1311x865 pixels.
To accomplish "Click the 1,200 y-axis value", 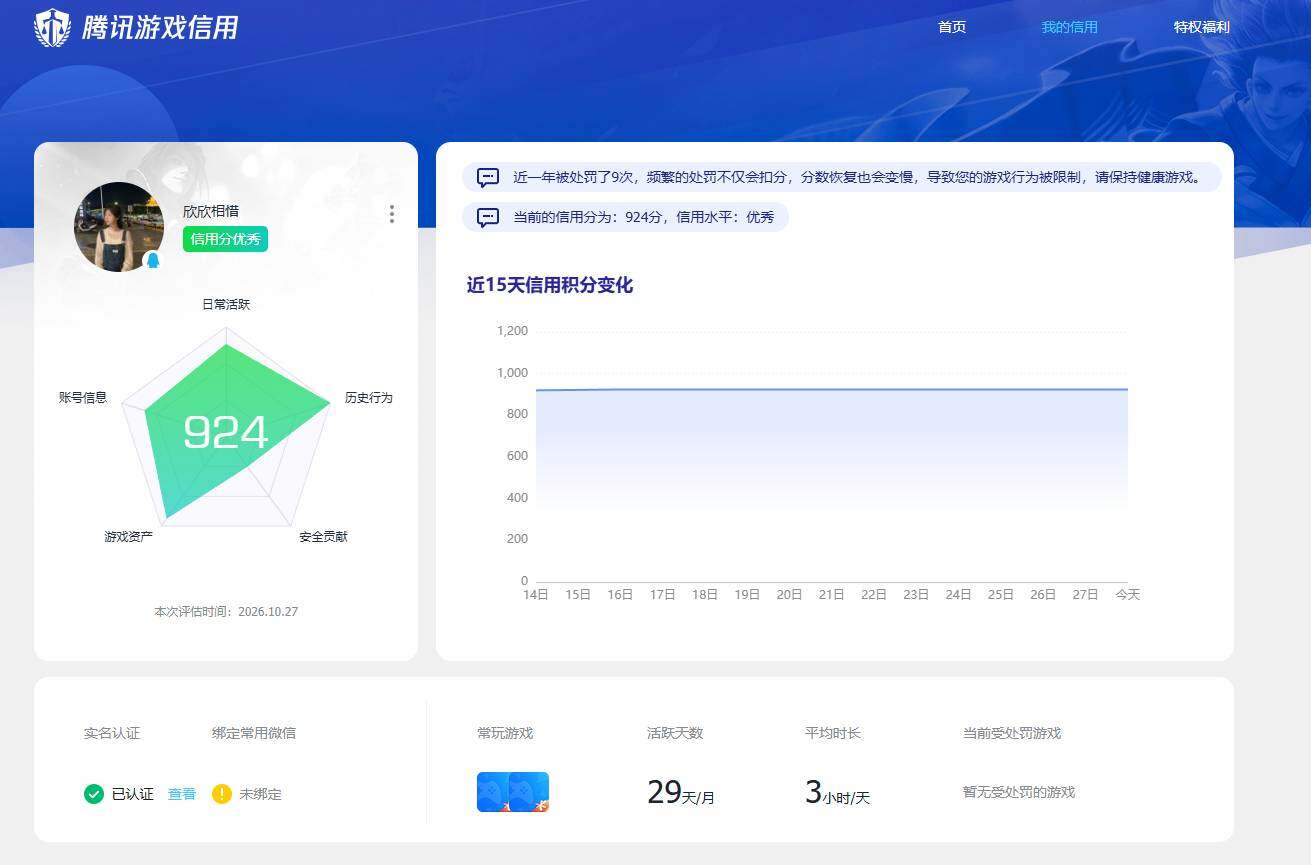I will 512,331.
